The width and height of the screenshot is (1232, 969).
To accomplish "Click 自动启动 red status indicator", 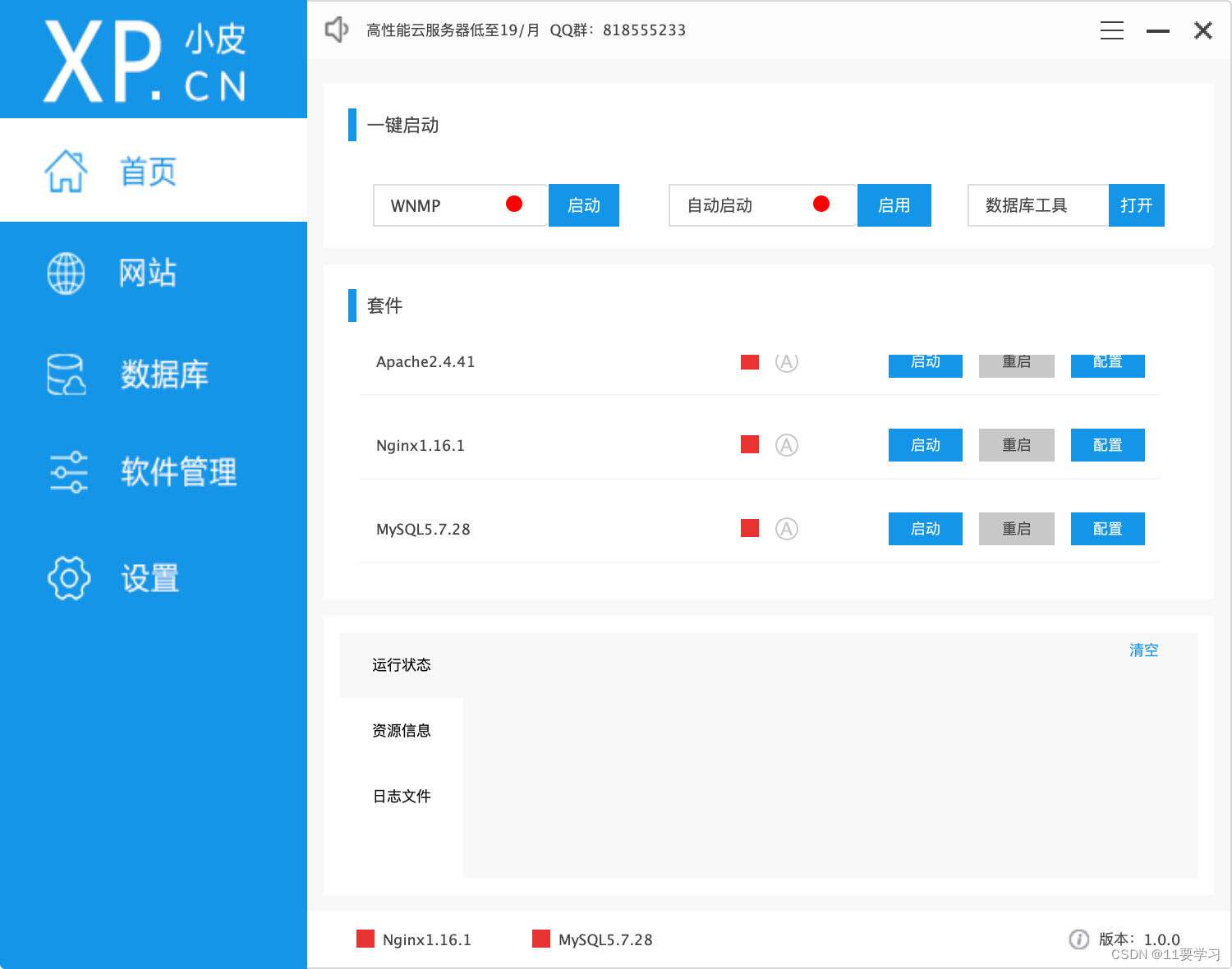I will [x=821, y=204].
